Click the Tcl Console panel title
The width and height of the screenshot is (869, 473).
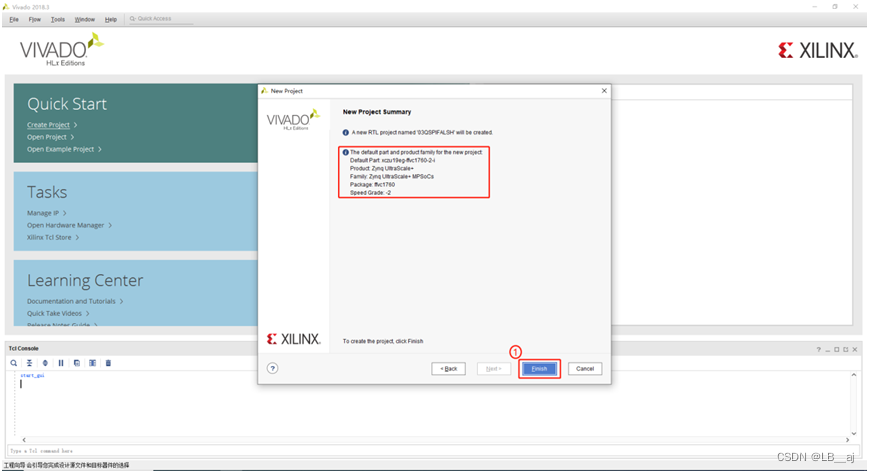click(23, 348)
